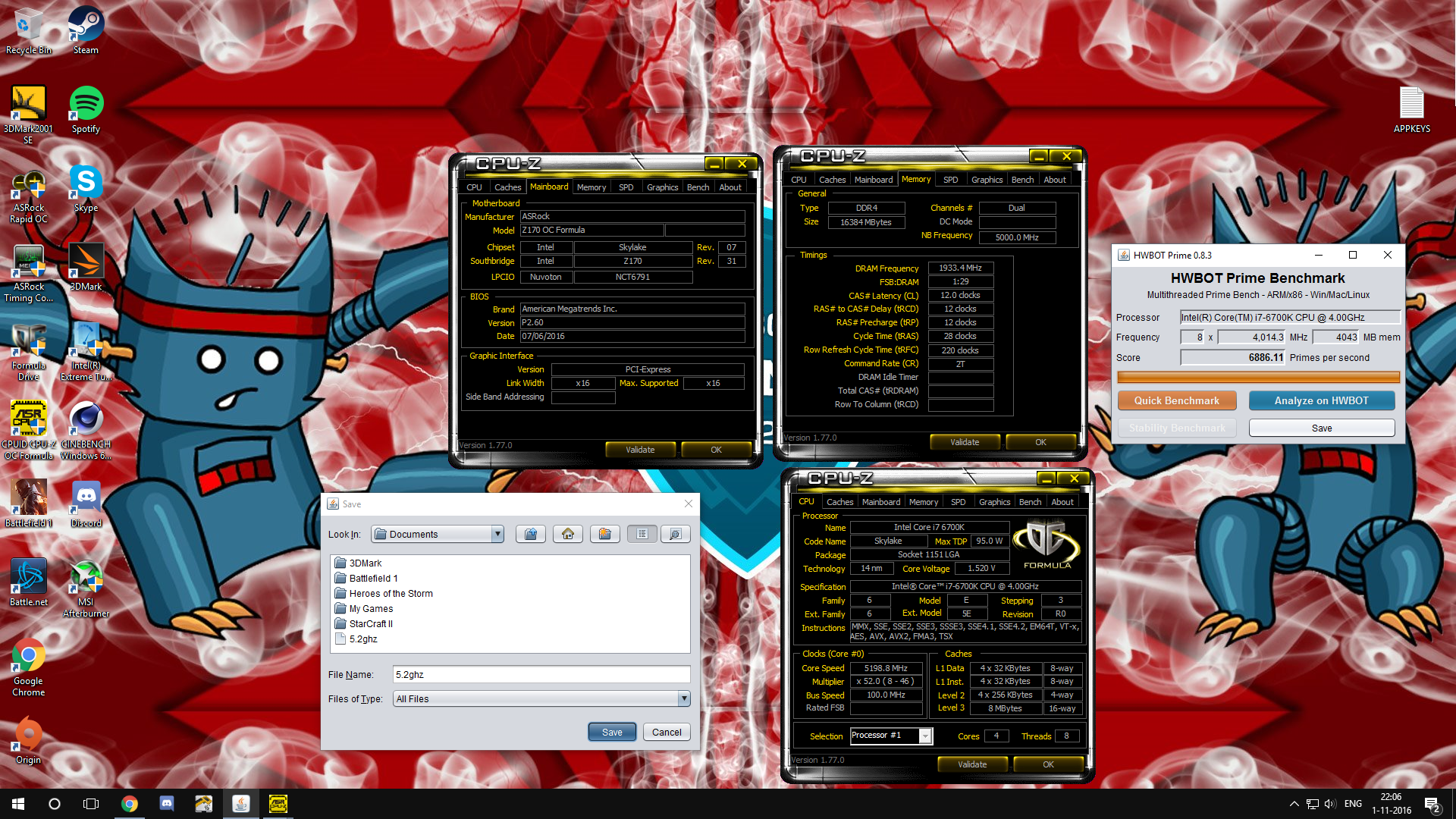Viewport: 1456px width, 819px height.
Task: Open Steam desktop shortcut
Action: (86, 30)
